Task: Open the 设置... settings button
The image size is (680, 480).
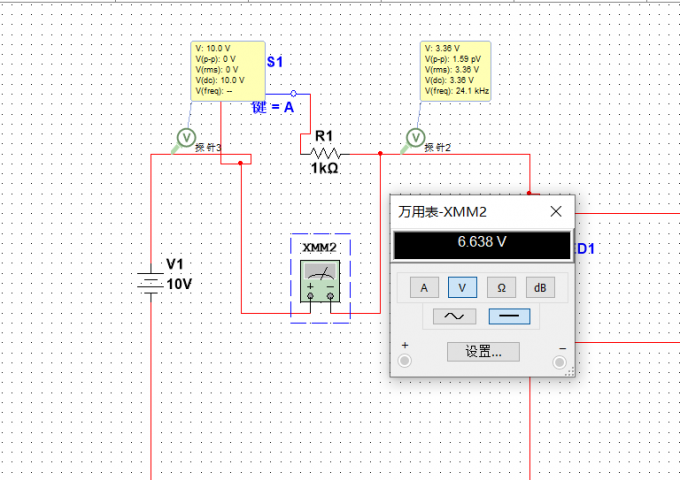Action: [483, 352]
